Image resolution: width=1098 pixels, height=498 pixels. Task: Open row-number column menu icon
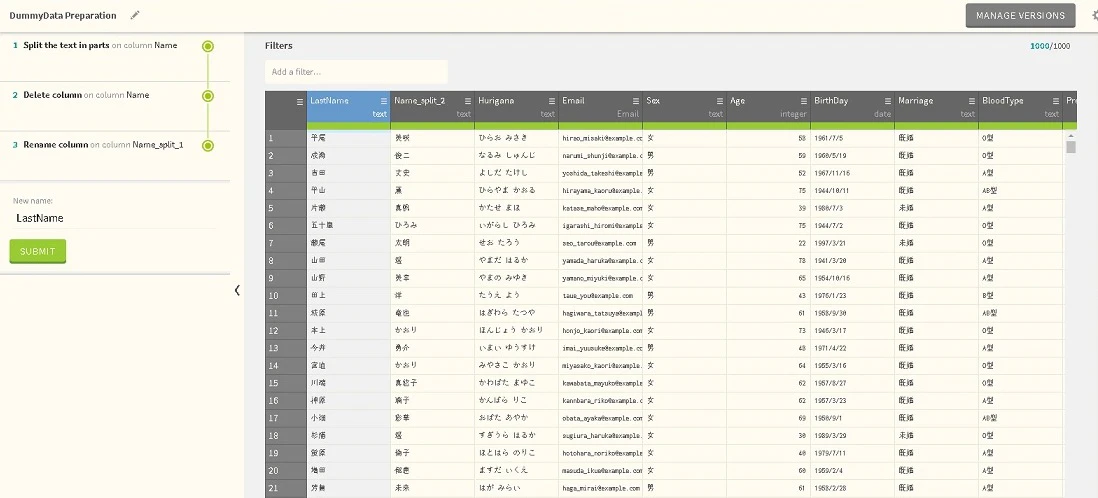click(300, 101)
